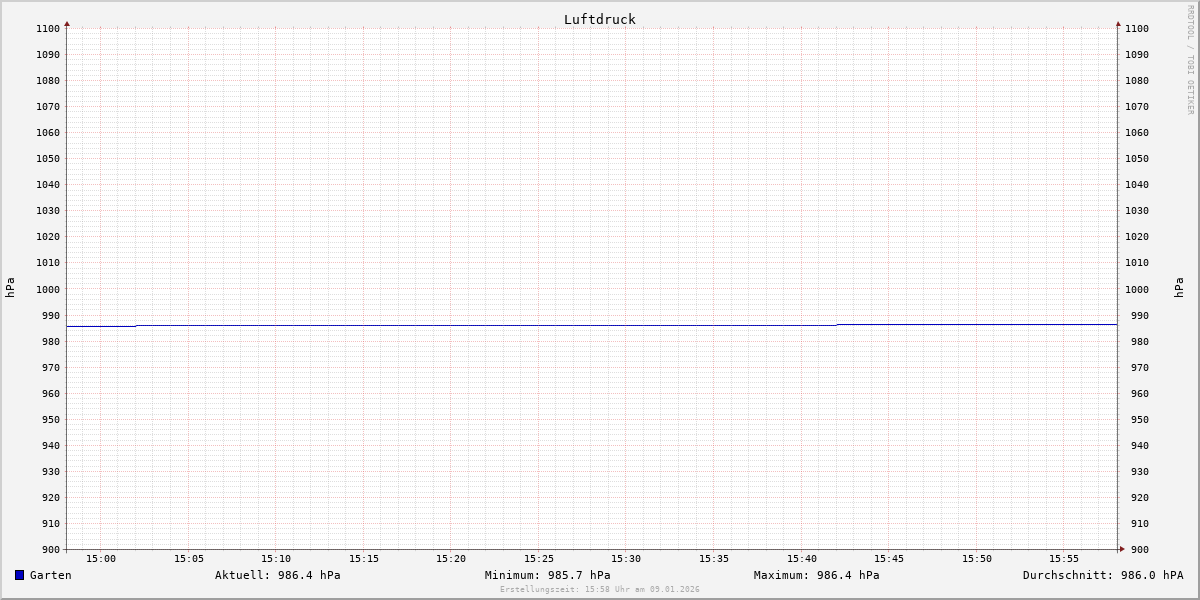The image size is (1200, 600).
Task: Select the Durchschnitt: 986.0 hPA value
Action: click(1102, 575)
